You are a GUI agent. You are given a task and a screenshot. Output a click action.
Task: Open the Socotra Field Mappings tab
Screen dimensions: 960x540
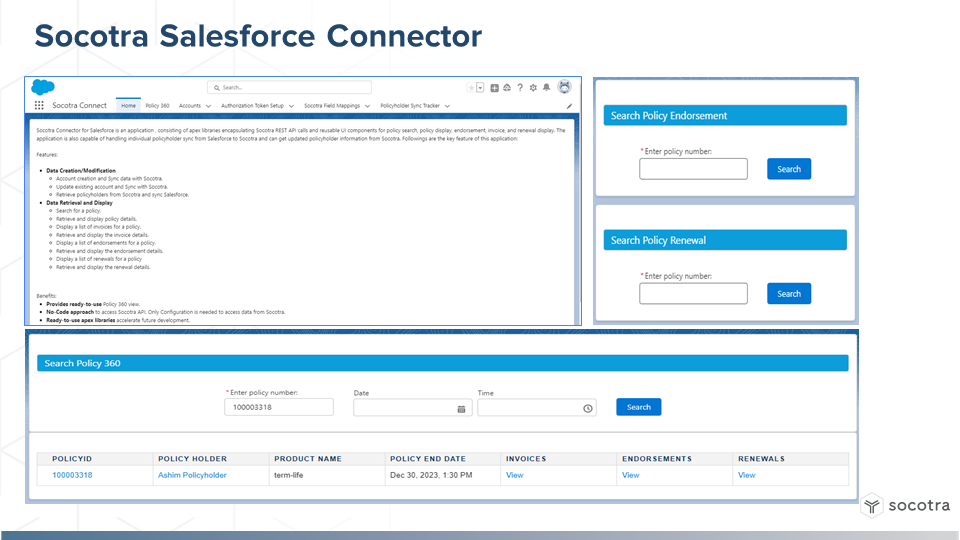(x=332, y=105)
